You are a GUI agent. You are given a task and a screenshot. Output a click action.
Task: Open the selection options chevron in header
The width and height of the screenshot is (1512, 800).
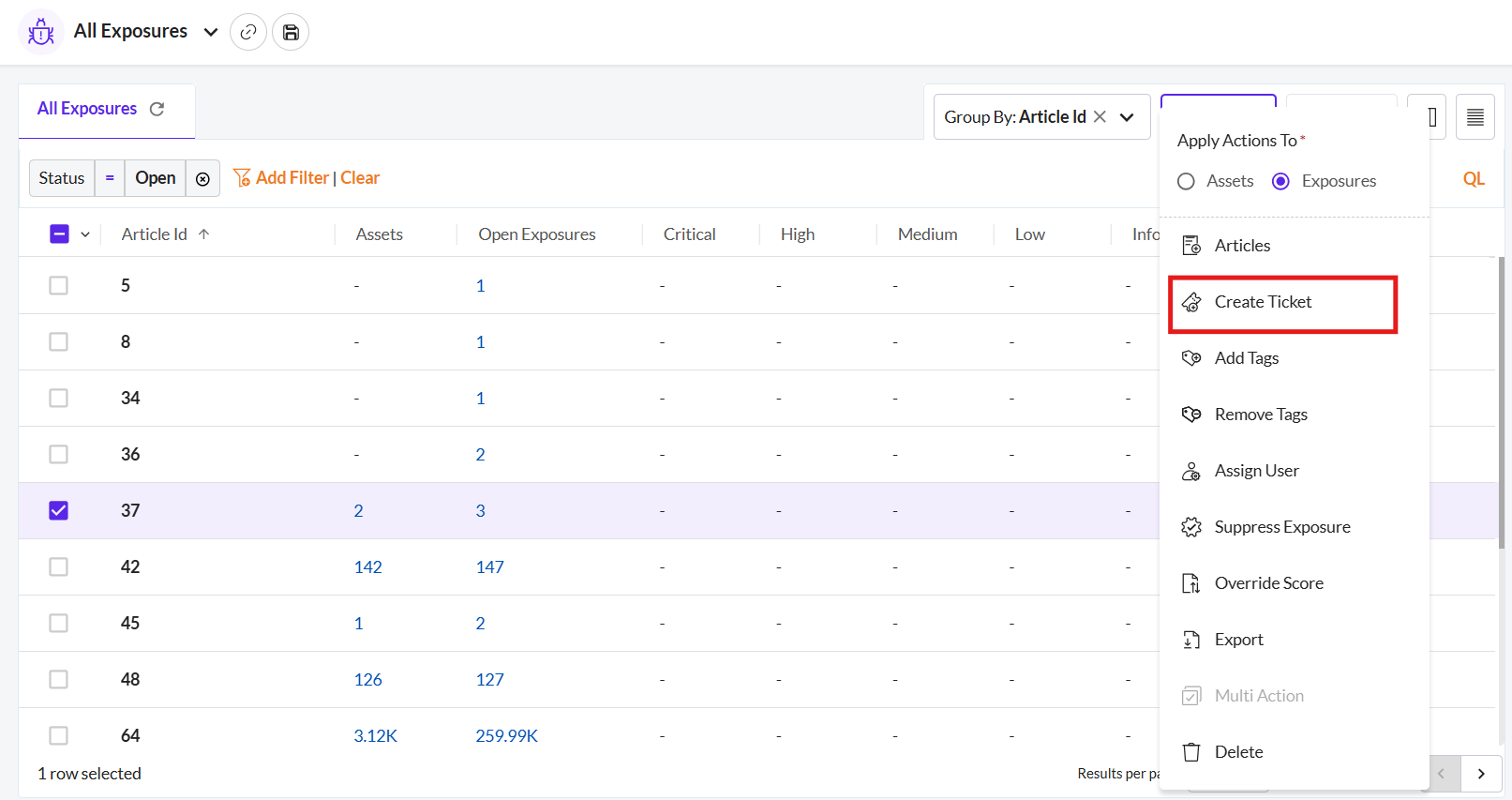(85, 234)
